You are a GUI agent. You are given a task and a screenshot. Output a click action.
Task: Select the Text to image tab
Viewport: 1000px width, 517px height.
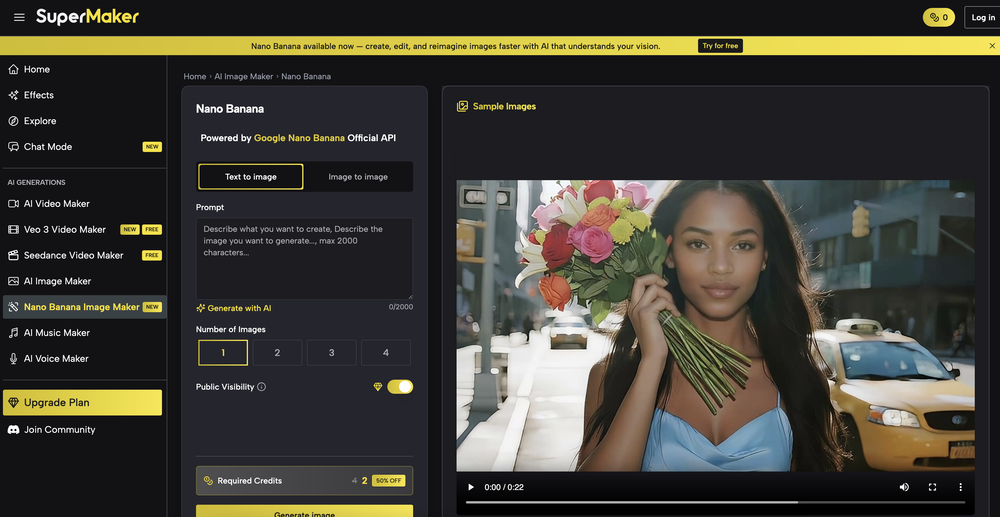(250, 177)
